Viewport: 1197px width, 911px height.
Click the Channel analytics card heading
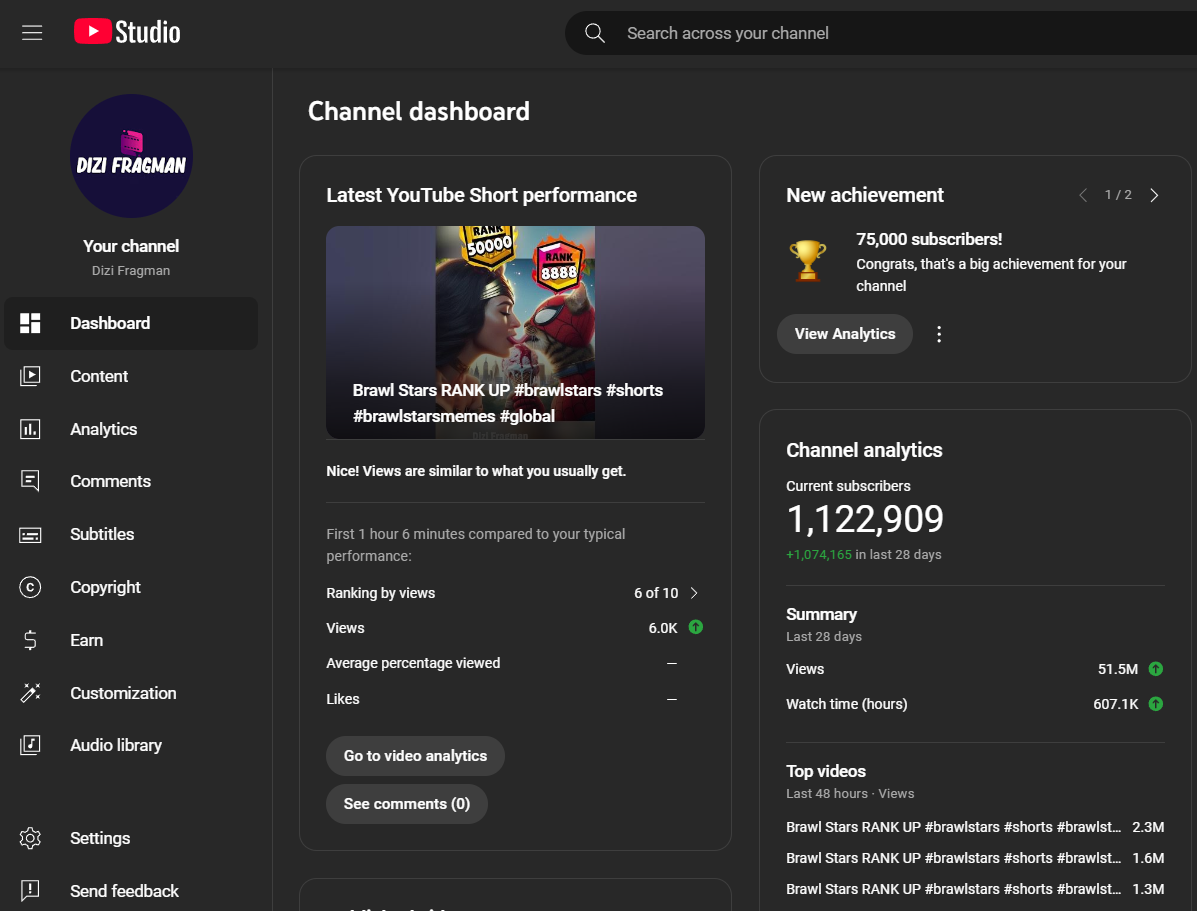864,451
